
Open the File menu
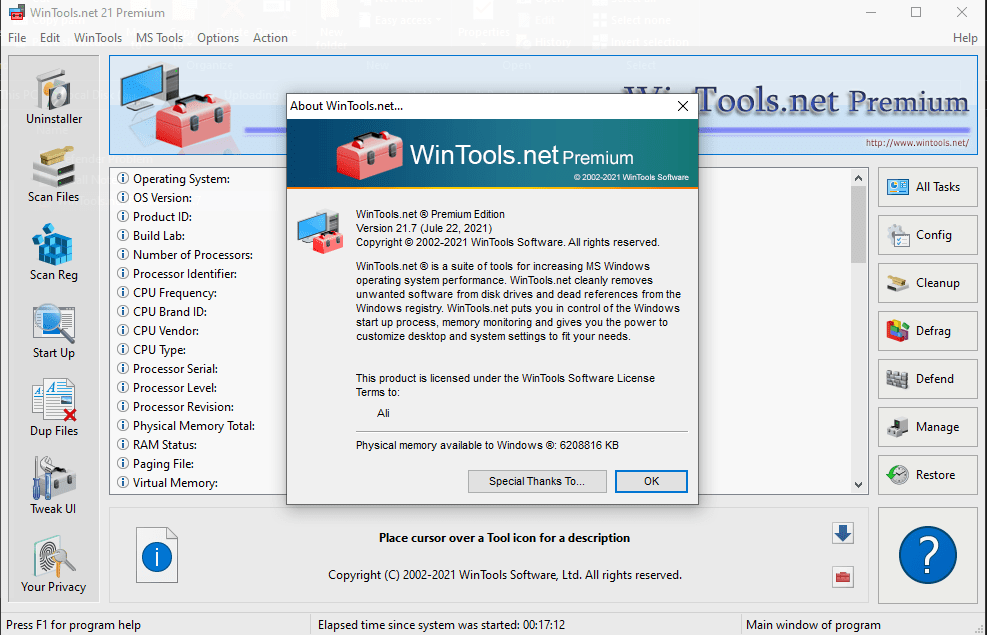point(17,38)
